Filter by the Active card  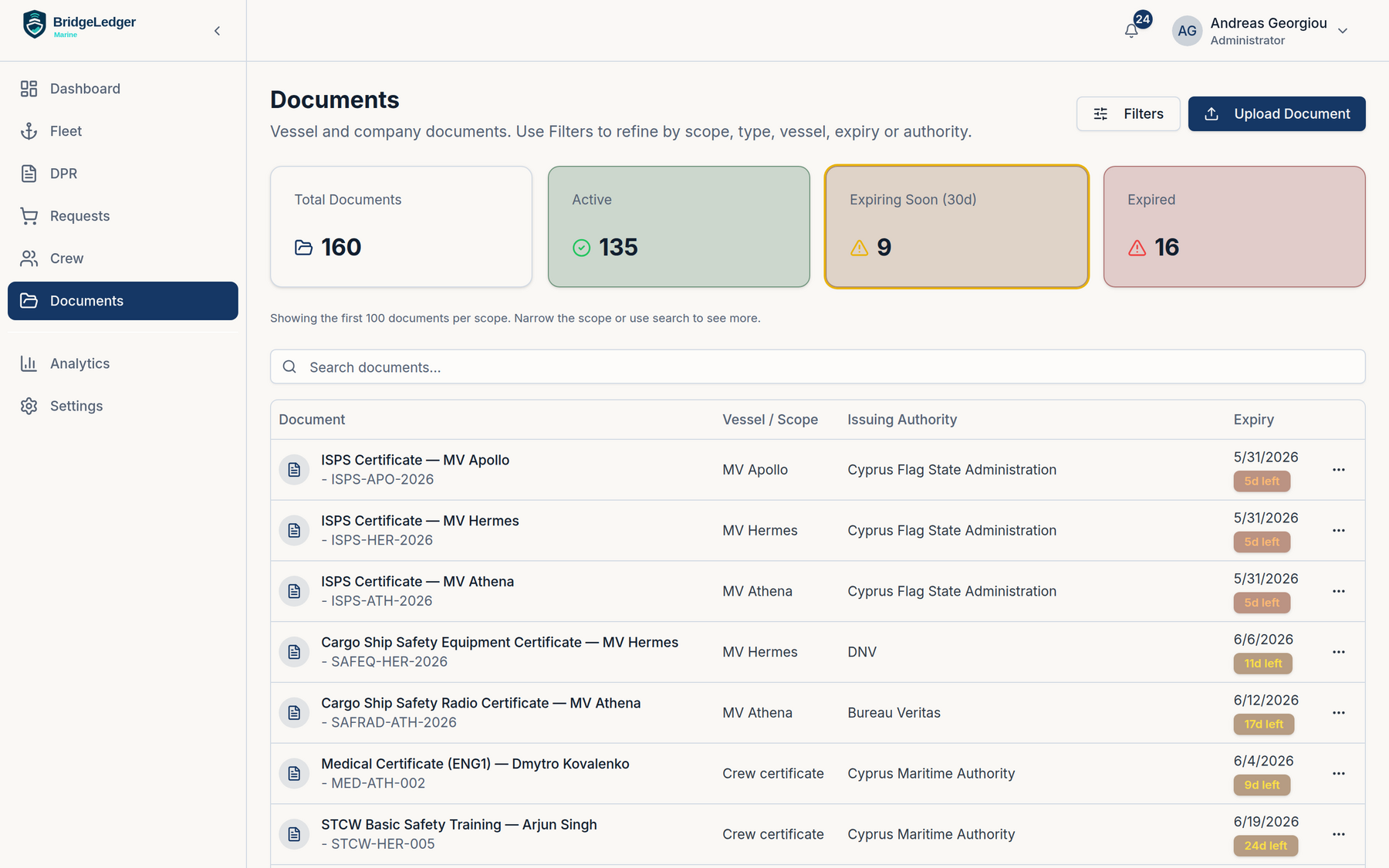pyautogui.click(x=679, y=227)
